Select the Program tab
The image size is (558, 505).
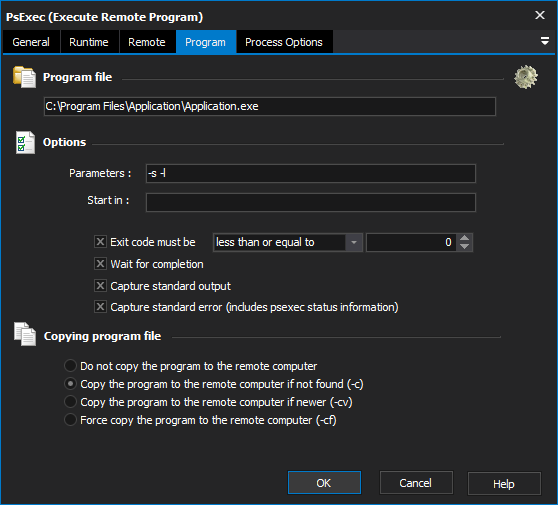(x=206, y=42)
